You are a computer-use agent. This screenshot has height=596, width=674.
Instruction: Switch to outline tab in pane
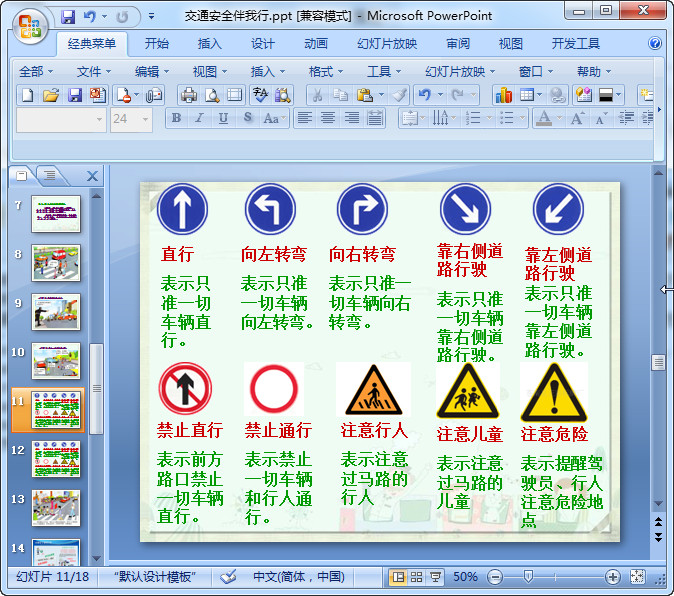pyautogui.click(x=50, y=175)
